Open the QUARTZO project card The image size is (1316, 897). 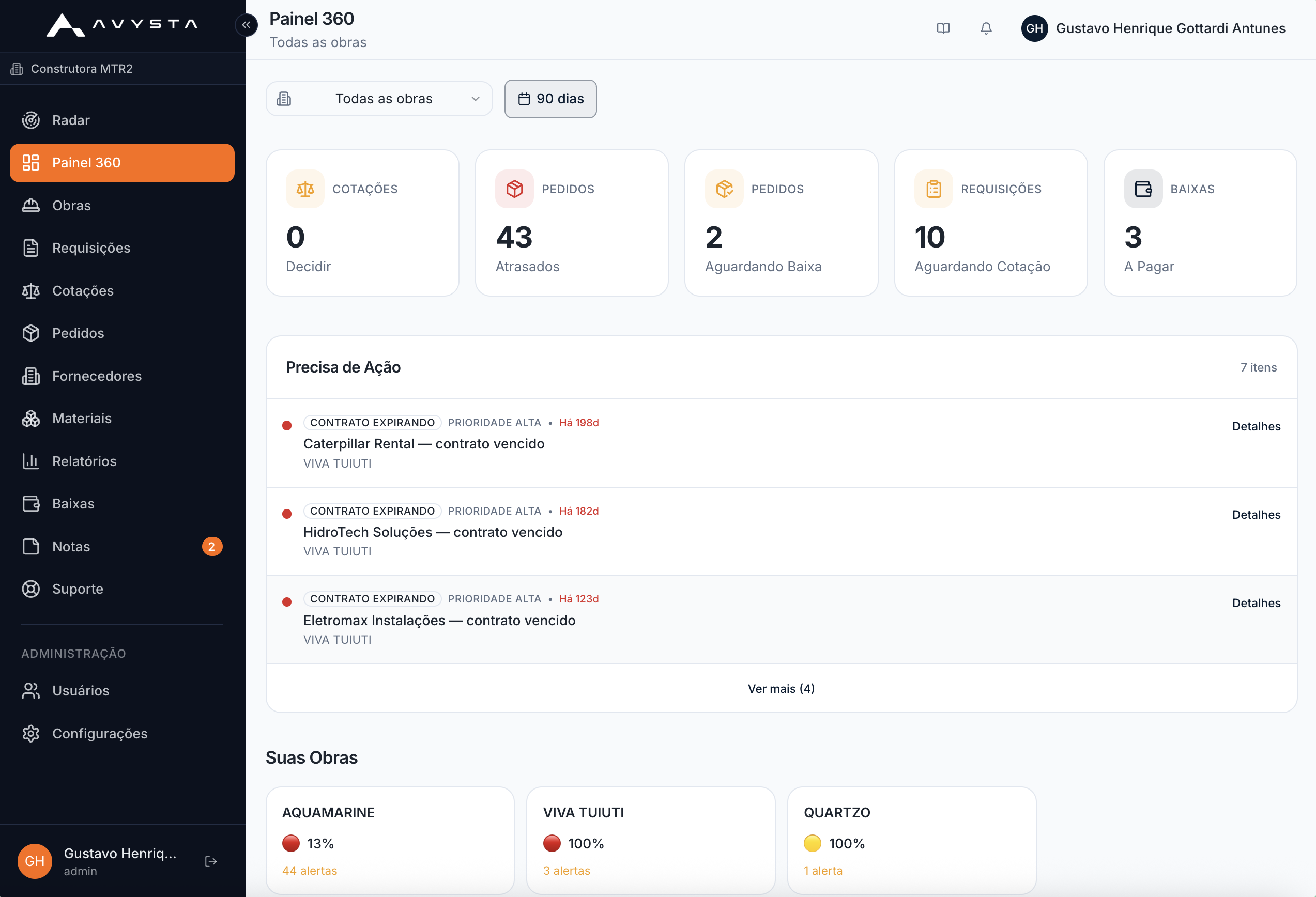(912, 840)
